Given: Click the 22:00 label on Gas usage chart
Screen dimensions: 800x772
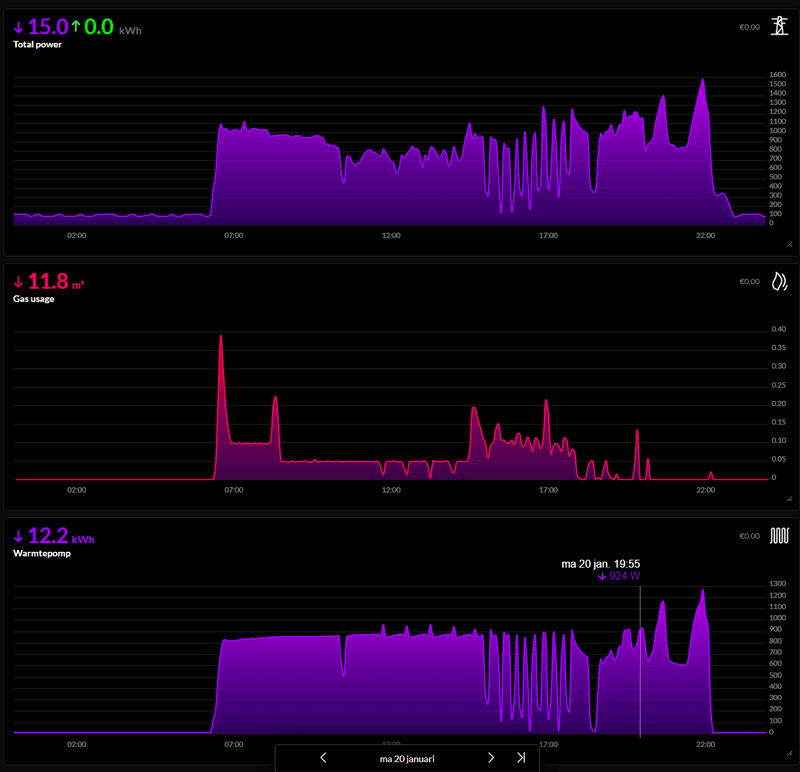Looking at the screenshot, I should coord(705,490).
